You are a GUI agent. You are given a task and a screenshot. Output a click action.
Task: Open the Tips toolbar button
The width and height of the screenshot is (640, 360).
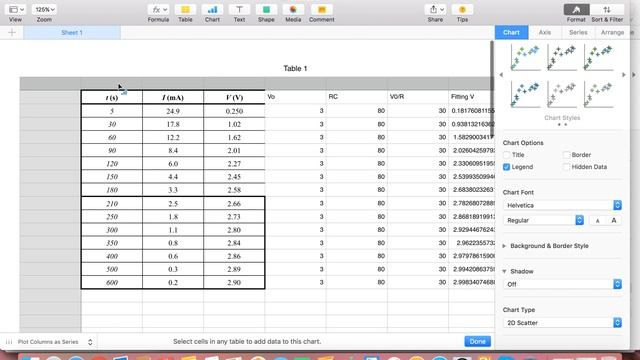[x=462, y=9]
